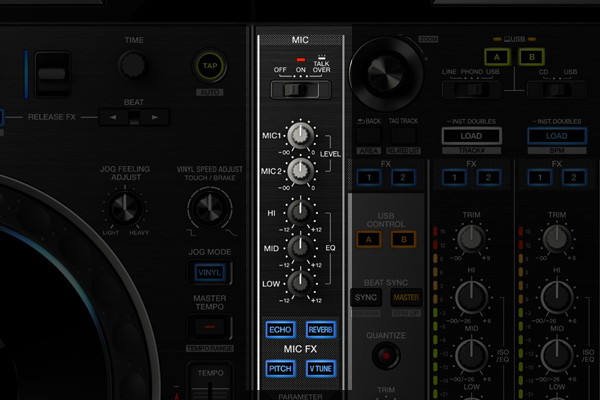The height and width of the screenshot is (400, 600).
Task: Click the TAG TRACK button
Action: click(403, 136)
